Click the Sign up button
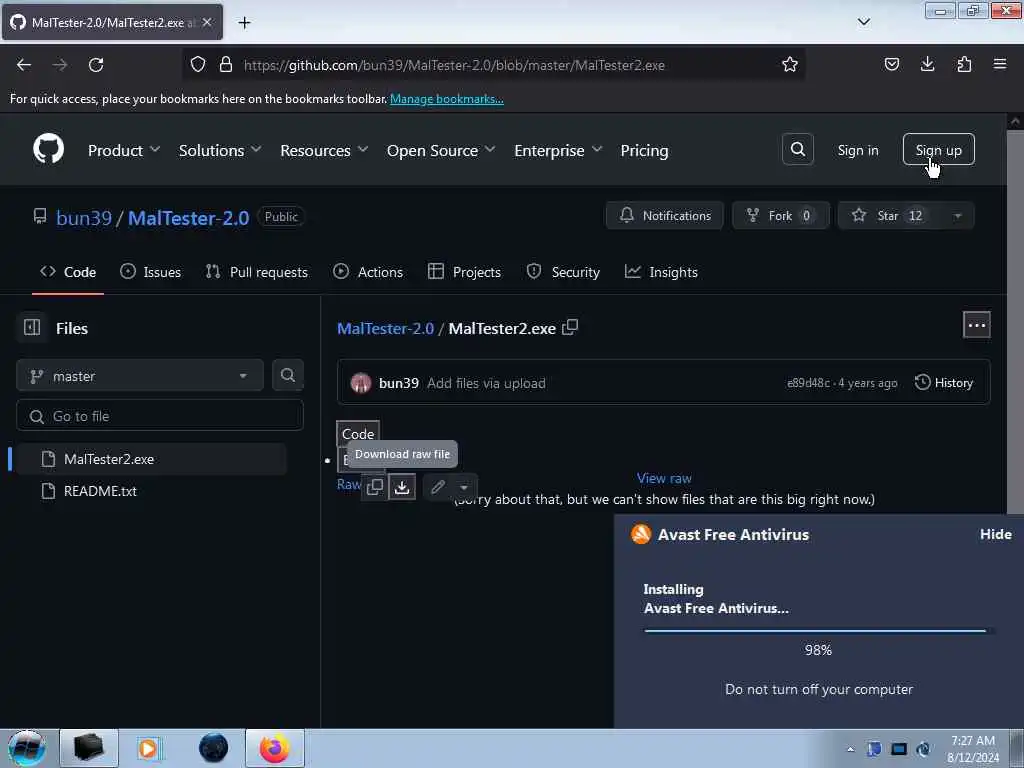The height and width of the screenshot is (768, 1024). point(938,150)
